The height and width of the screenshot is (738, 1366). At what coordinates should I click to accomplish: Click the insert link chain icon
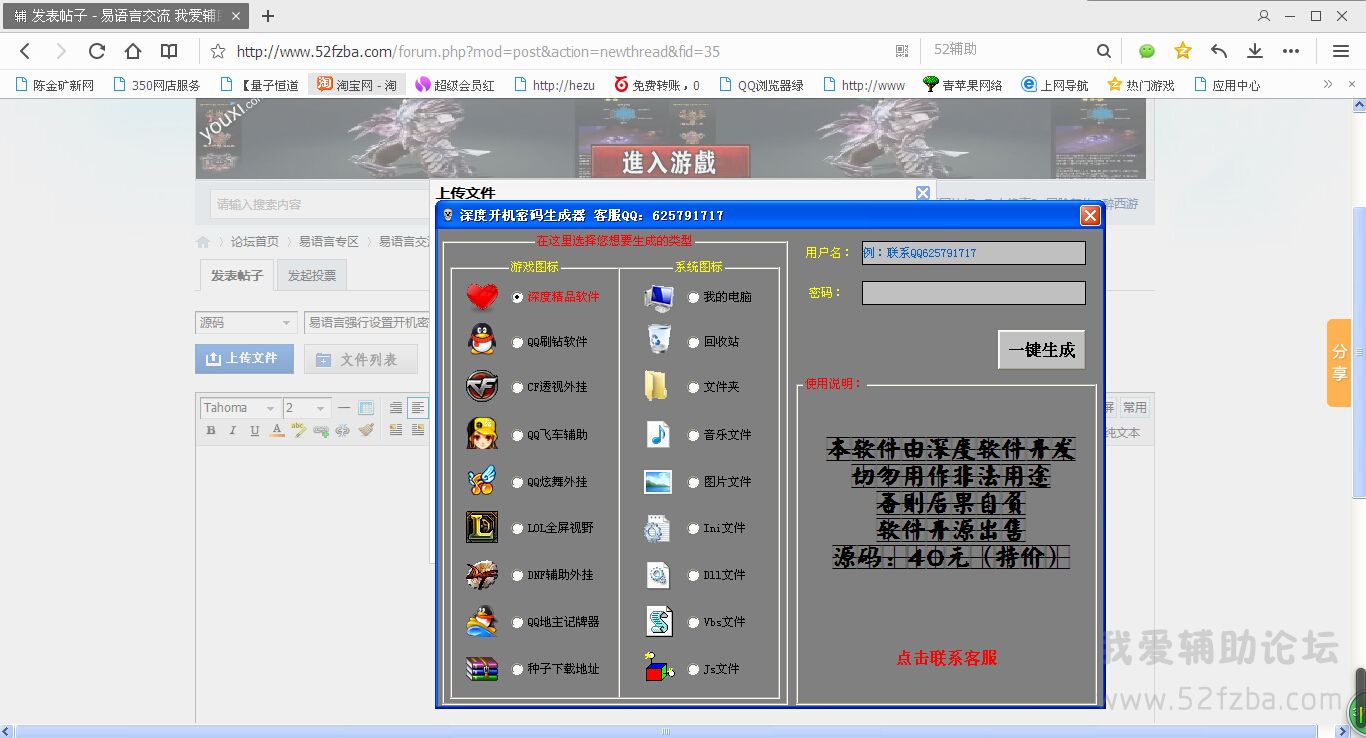[321, 430]
